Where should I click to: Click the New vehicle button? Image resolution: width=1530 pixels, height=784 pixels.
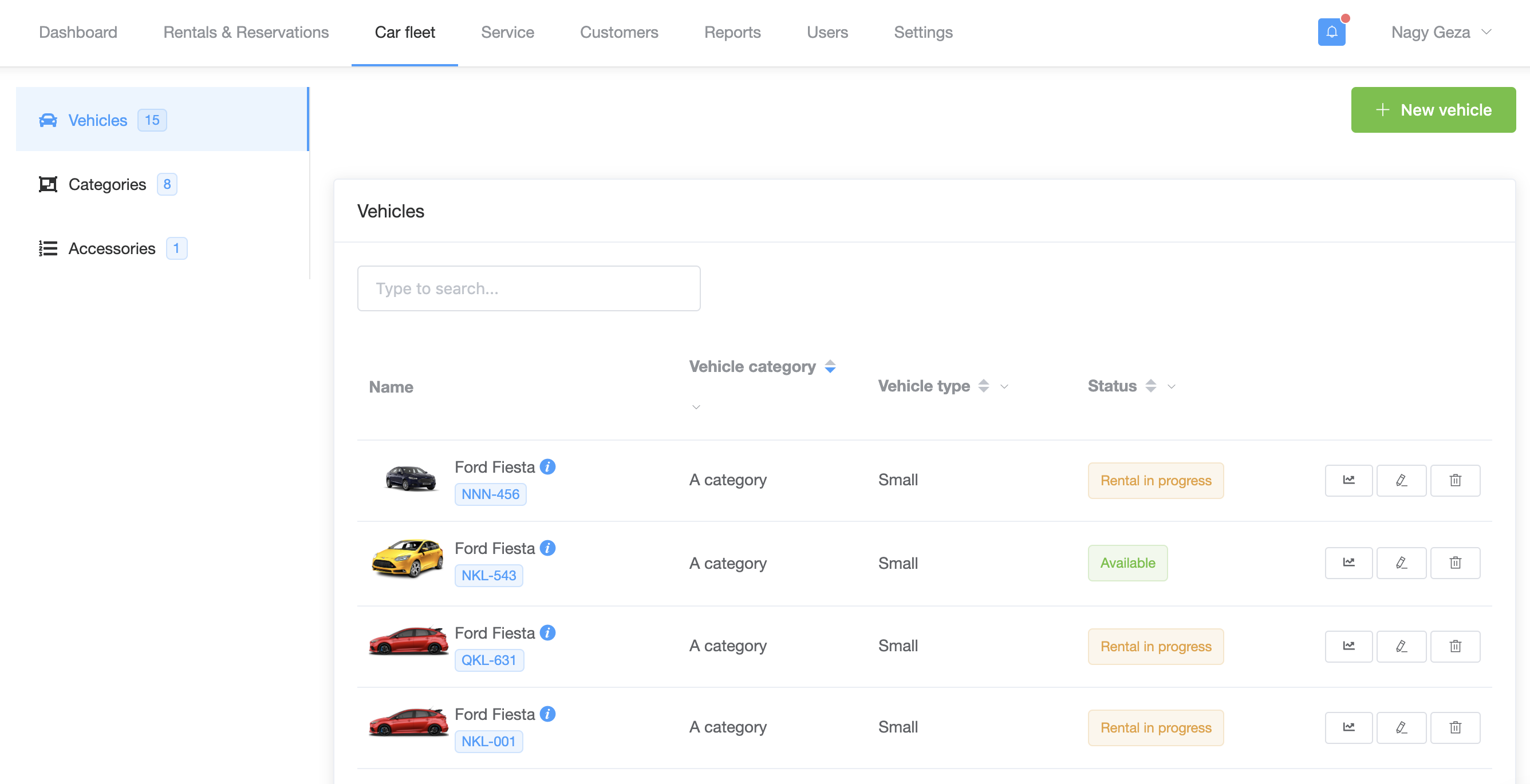coord(1433,110)
